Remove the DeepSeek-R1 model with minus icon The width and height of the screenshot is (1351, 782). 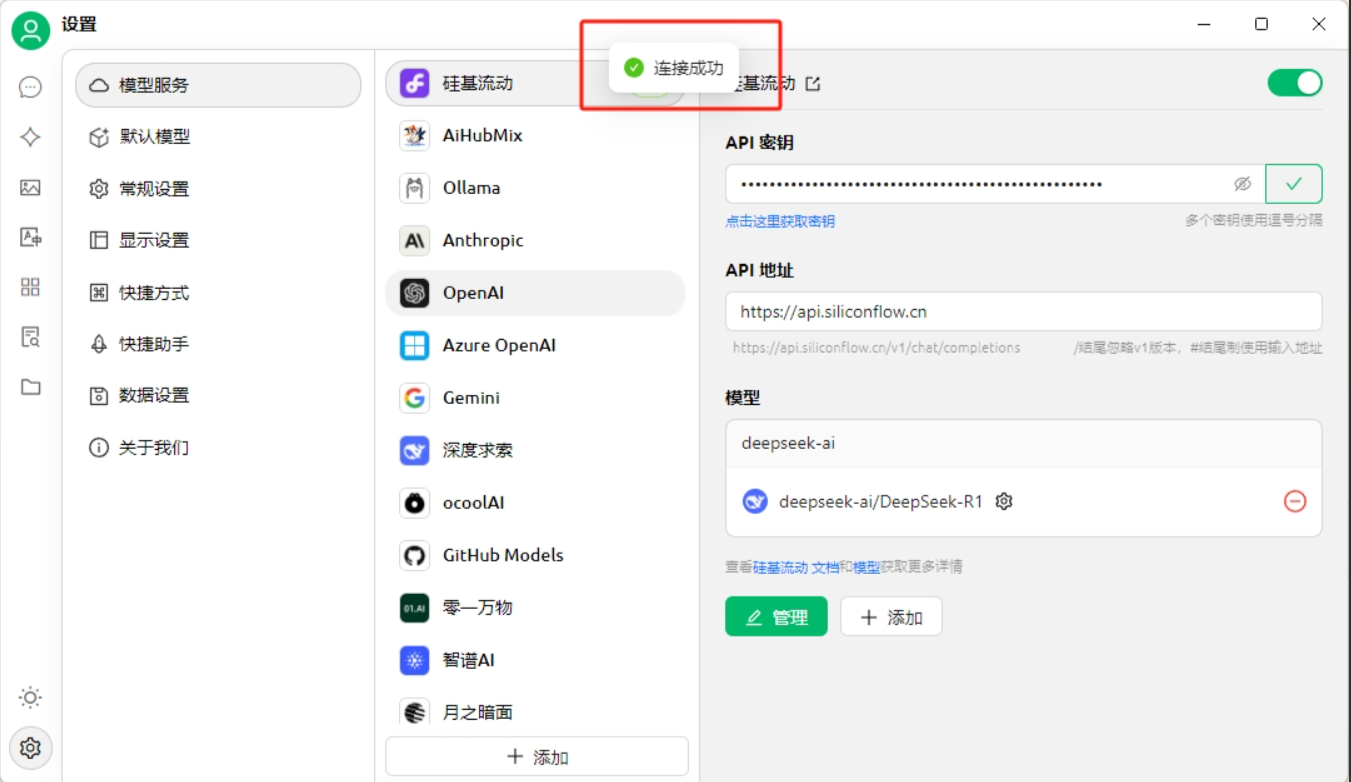click(1295, 502)
